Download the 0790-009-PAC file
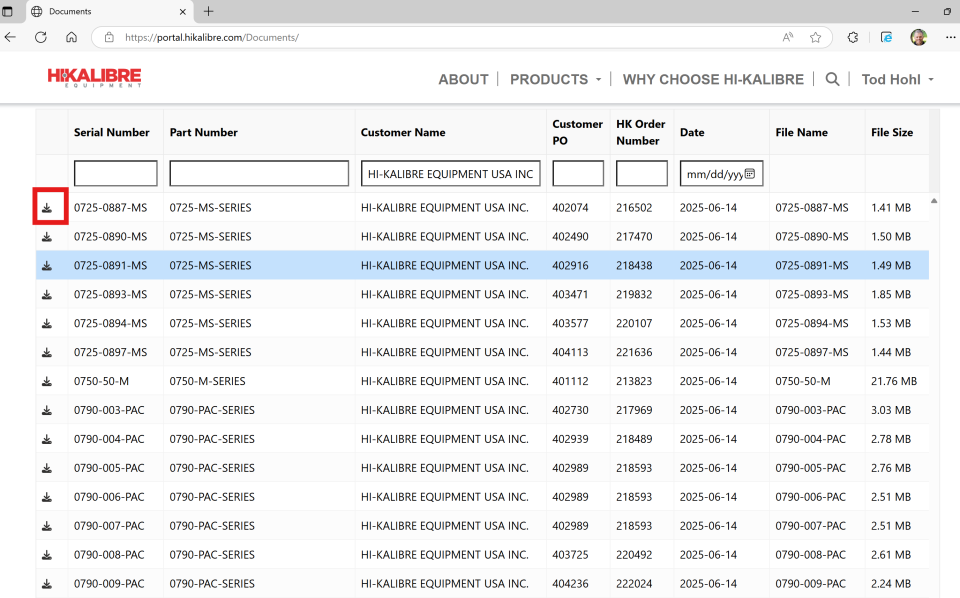Image resolution: width=960 pixels, height=598 pixels. [47, 584]
